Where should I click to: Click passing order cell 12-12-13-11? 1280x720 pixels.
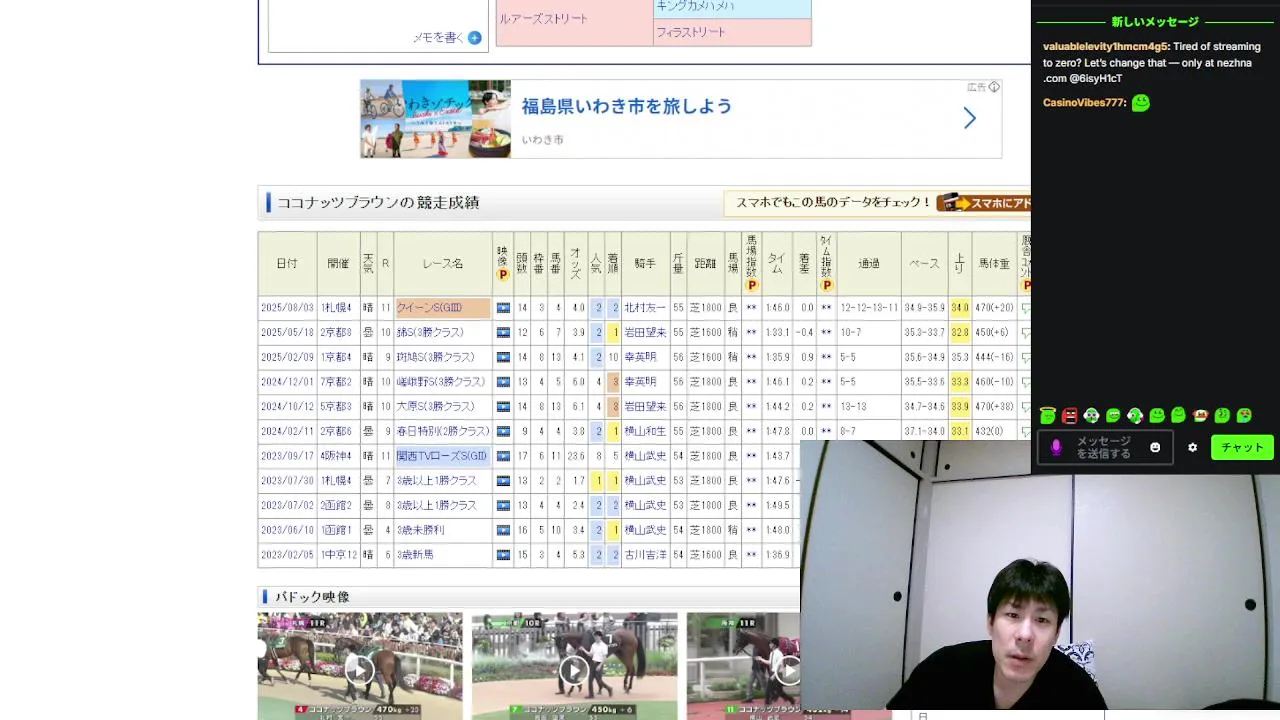[868, 308]
